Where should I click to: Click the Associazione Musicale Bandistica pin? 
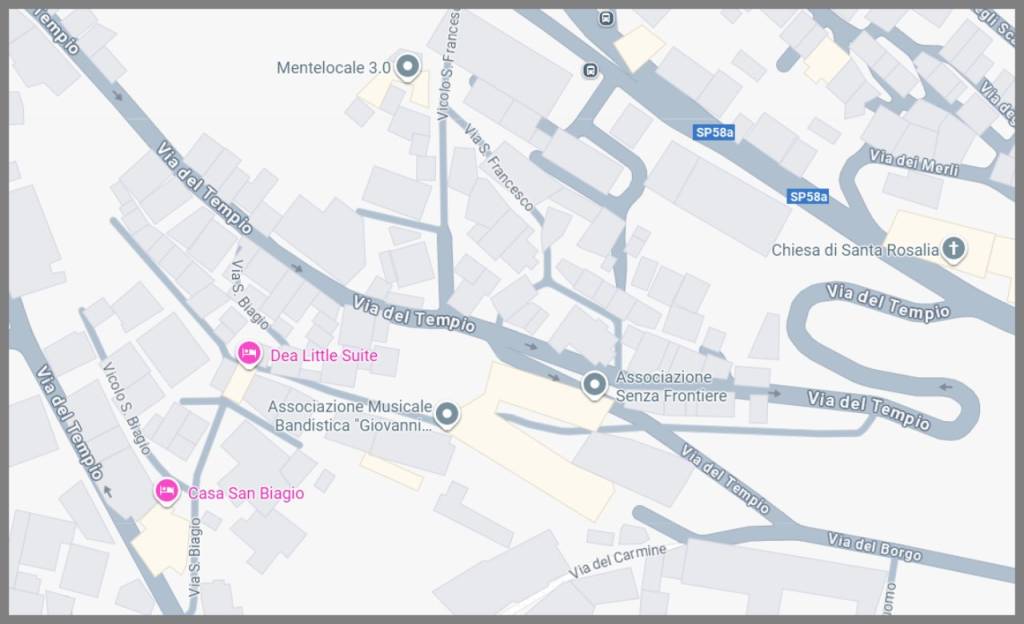click(447, 414)
